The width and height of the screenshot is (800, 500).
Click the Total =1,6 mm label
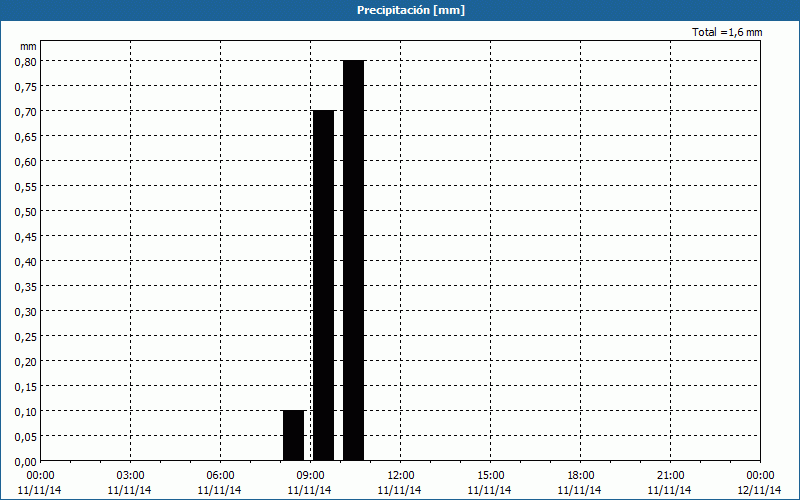[727, 32]
